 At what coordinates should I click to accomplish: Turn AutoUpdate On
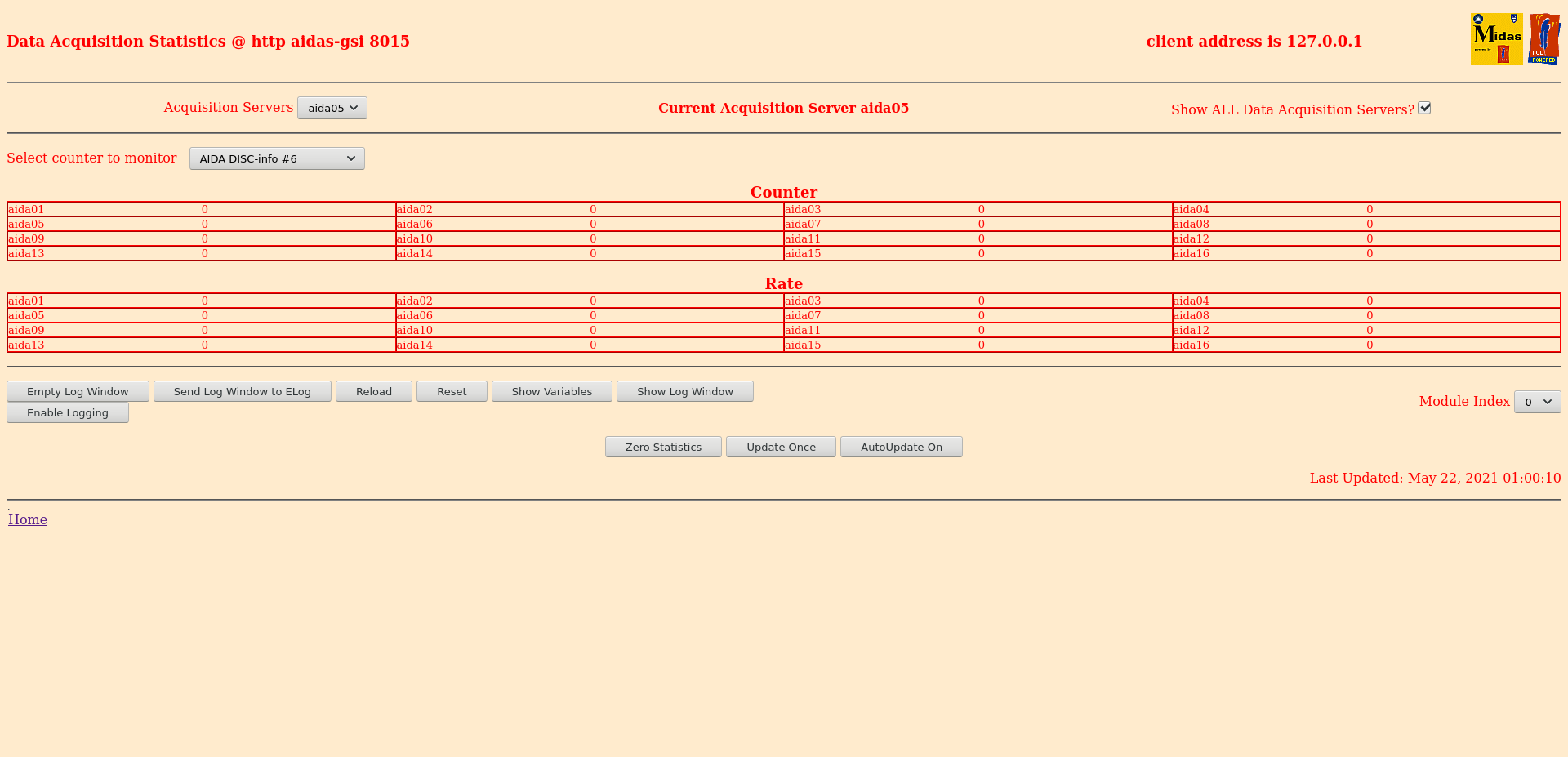coord(902,447)
